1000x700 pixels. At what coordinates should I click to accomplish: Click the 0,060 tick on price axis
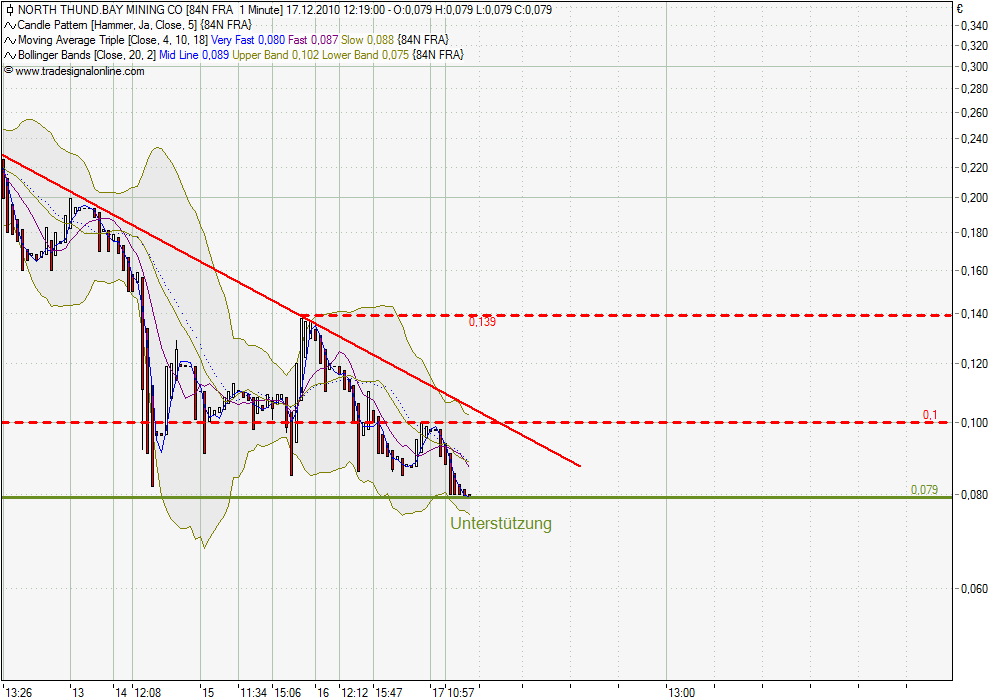coord(972,590)
